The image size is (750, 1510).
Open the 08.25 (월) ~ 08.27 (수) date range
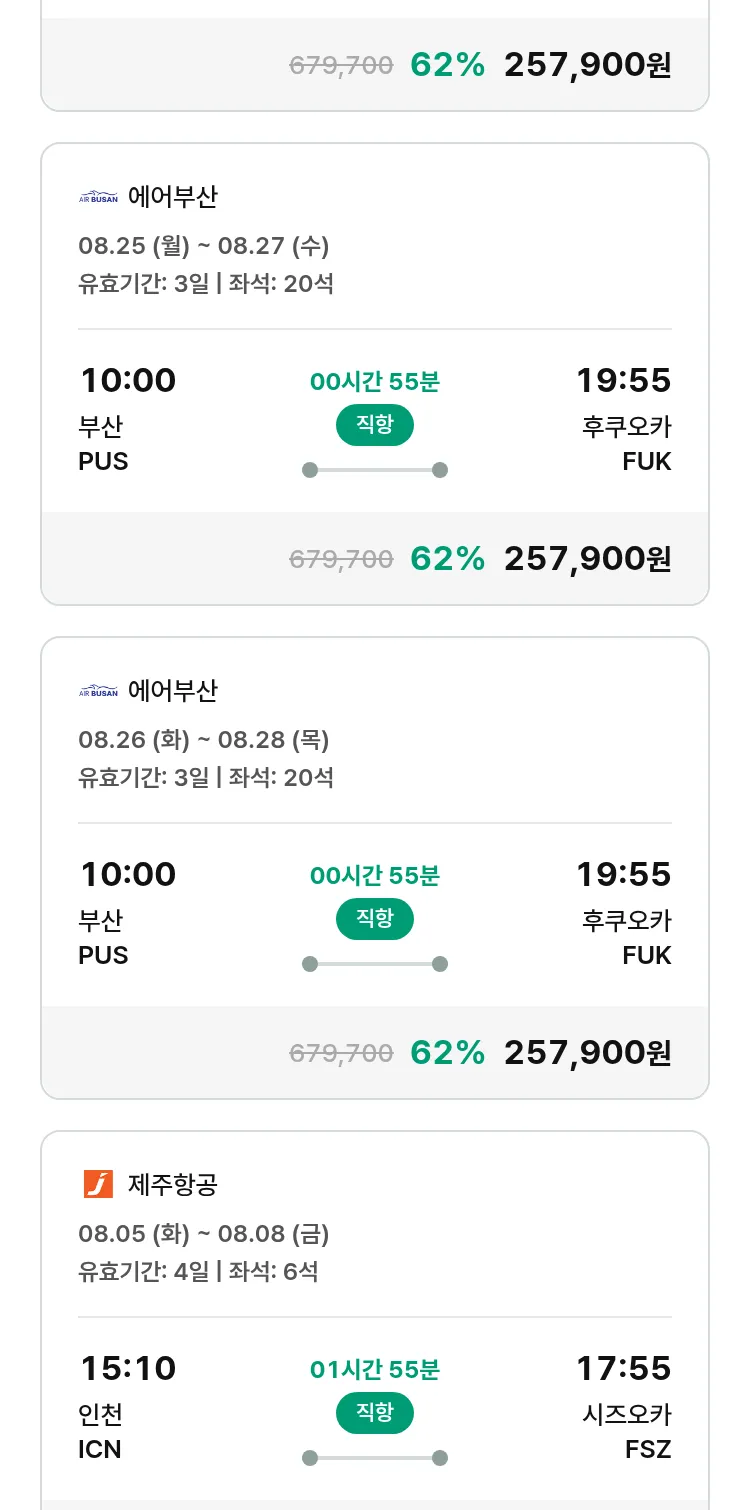click(x=204, y=246)
